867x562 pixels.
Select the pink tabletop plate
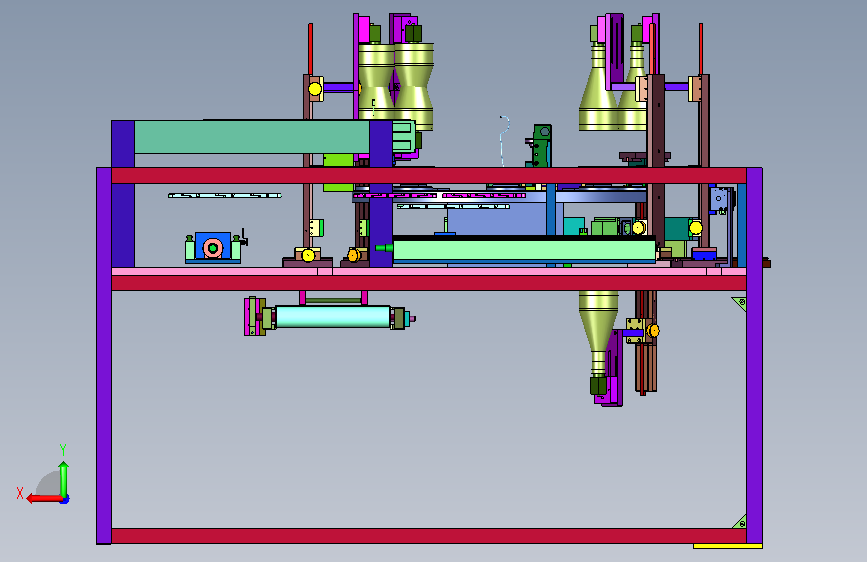(429, 272)
